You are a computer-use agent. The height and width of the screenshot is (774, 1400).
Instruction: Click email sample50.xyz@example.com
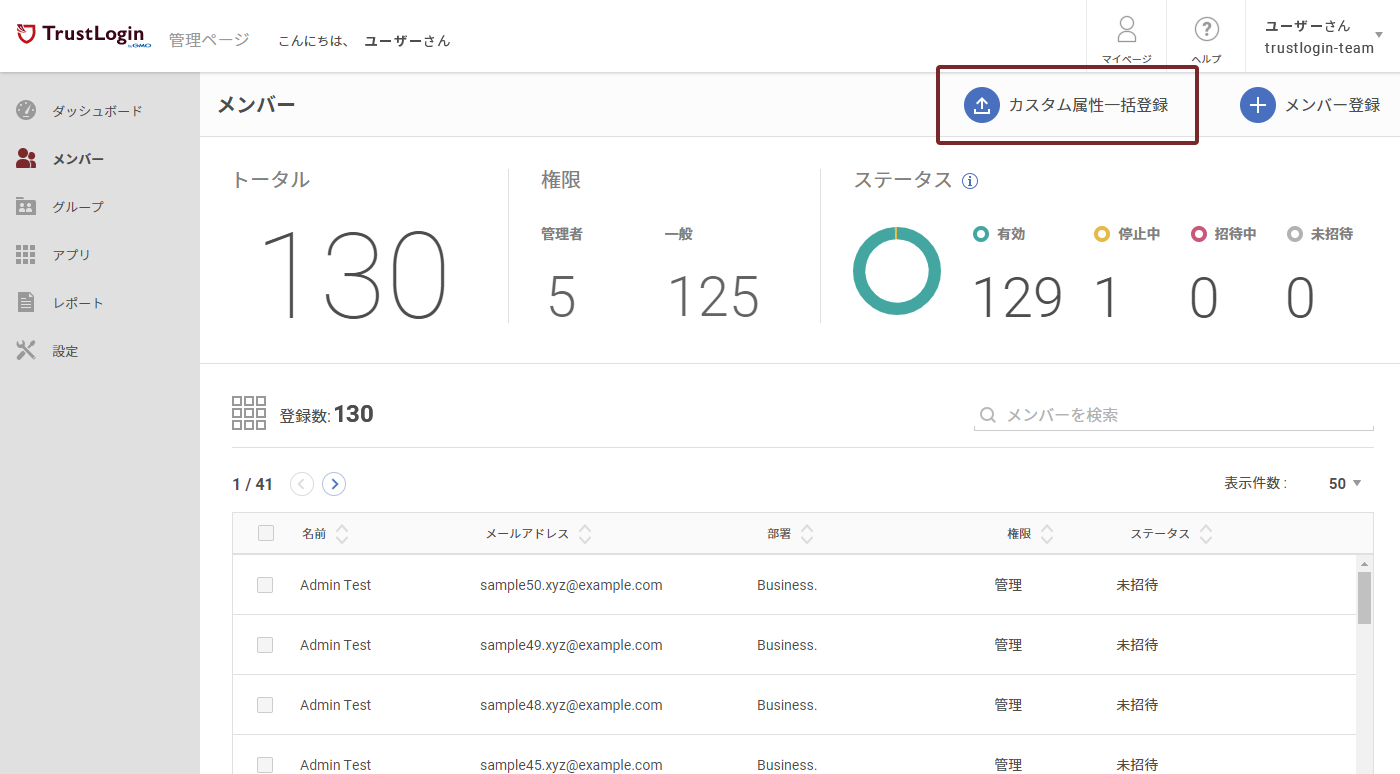(x=571, y=585)
